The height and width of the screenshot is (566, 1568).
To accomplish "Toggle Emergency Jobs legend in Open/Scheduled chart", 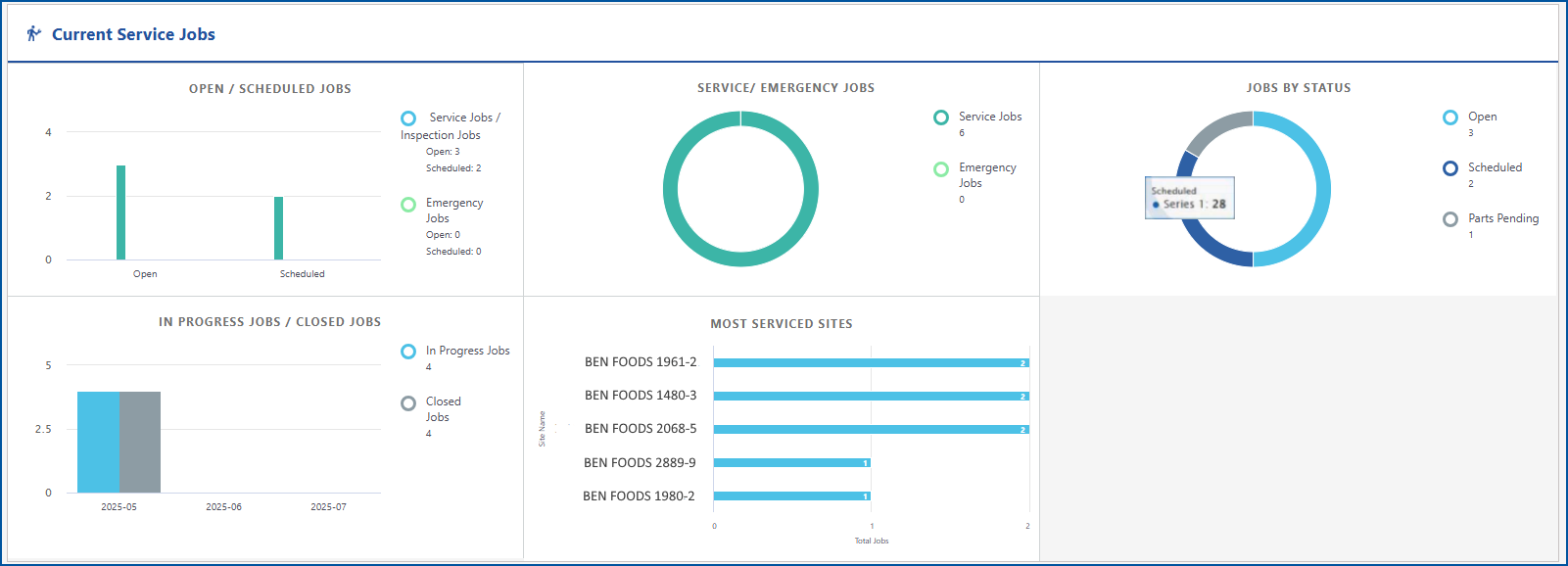I will pyautogui.click(x=408, y=205).
